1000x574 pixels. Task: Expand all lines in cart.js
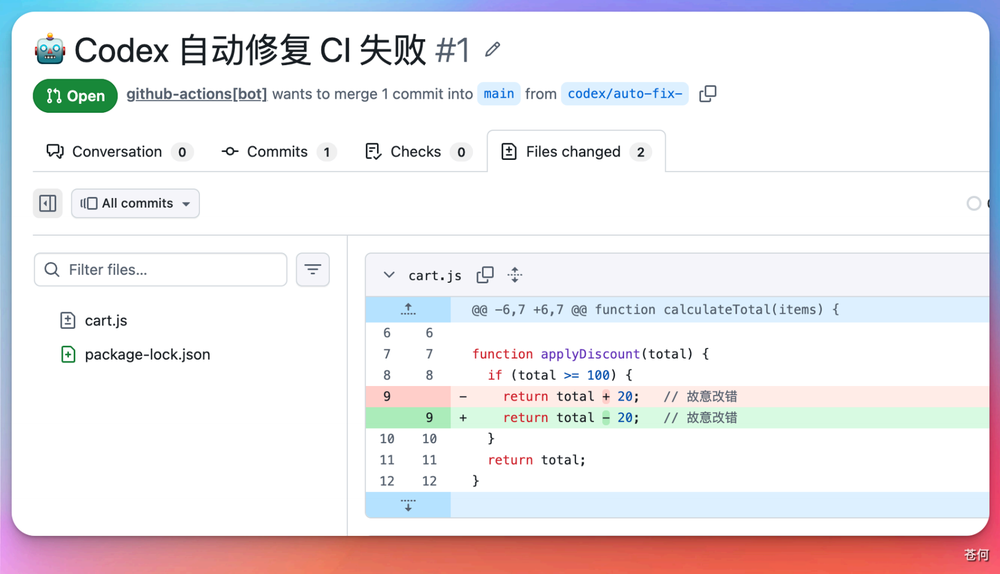[x=515, y=275]
